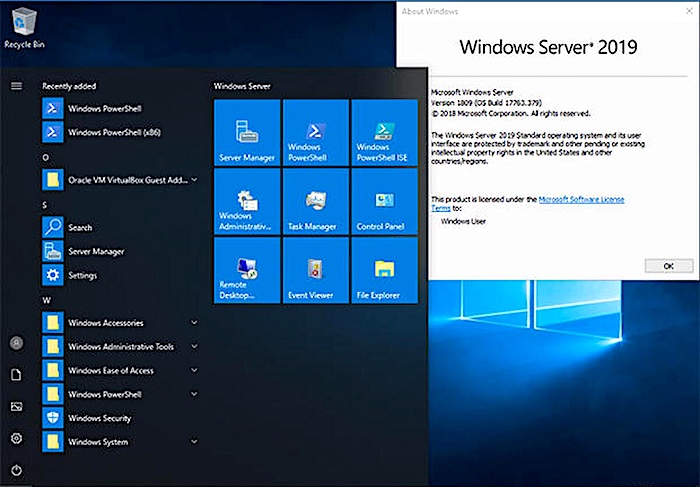Viewport: 700px width, 487px height.
Task: Click the Server Manager tile
Action: coord(247,133)
